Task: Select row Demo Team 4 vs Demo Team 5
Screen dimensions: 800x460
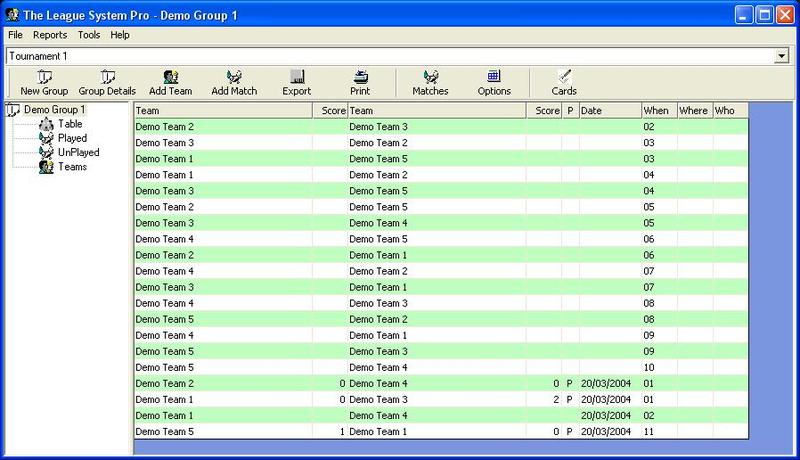Action: 441,239
